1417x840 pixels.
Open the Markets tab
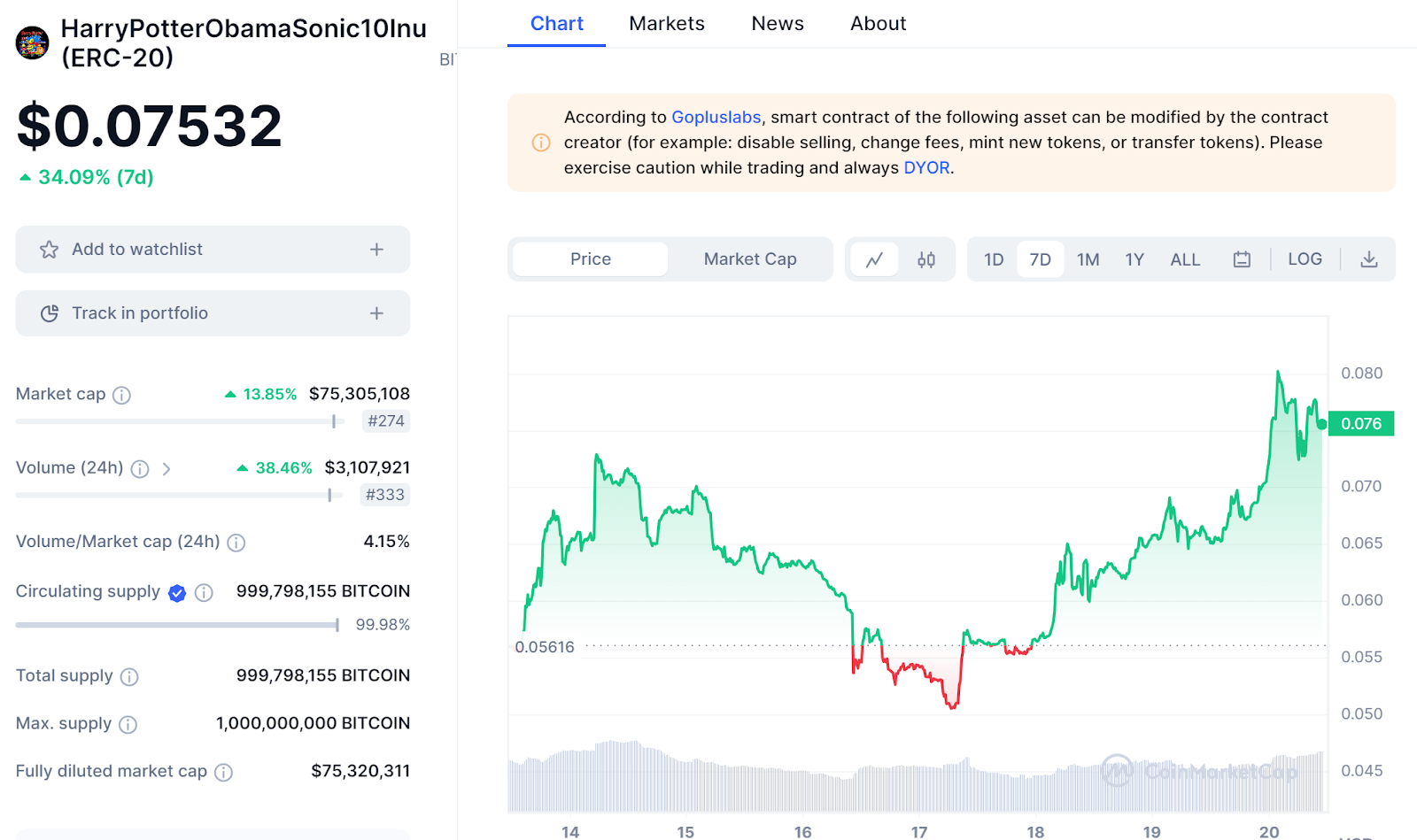667,24
